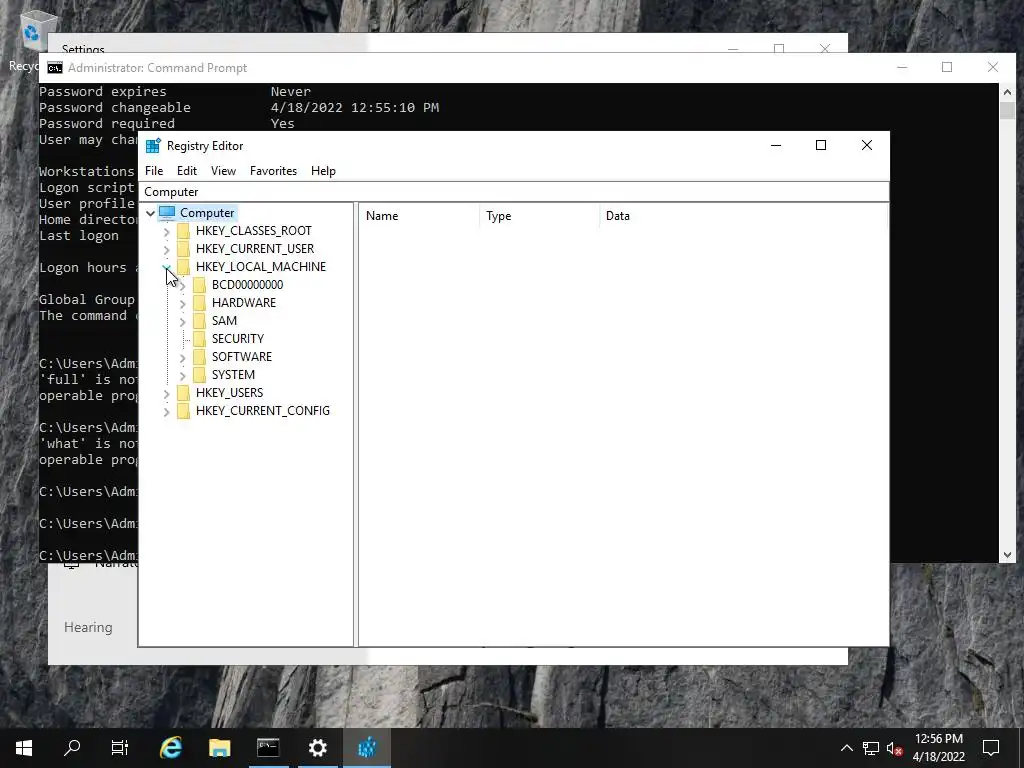Select the SAM key label
The image size is (1024, 768).
[224, 321]
